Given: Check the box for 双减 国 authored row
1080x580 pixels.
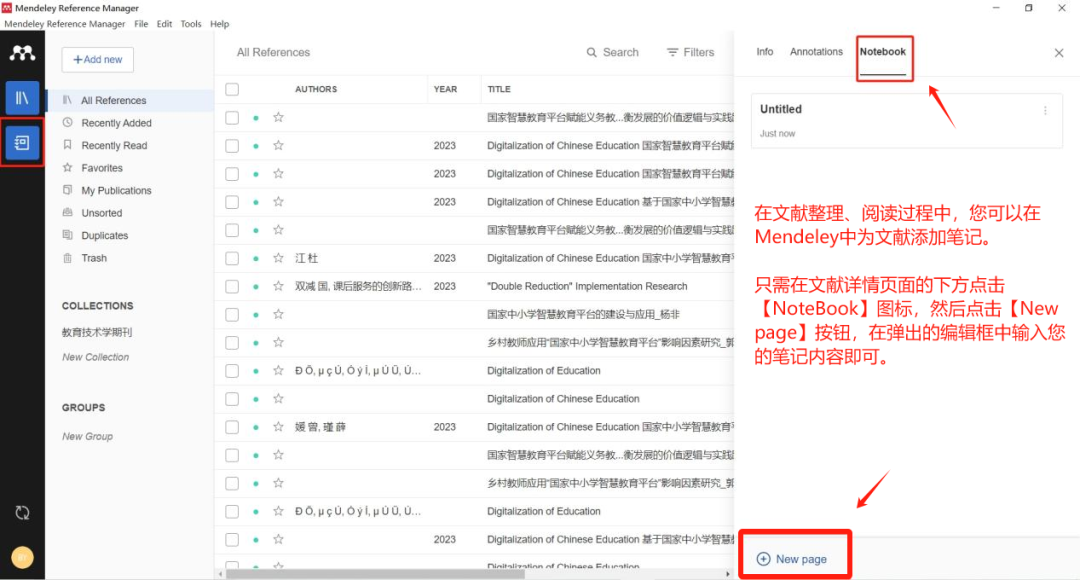Looking at the screenshot, I should coord(232,286).
